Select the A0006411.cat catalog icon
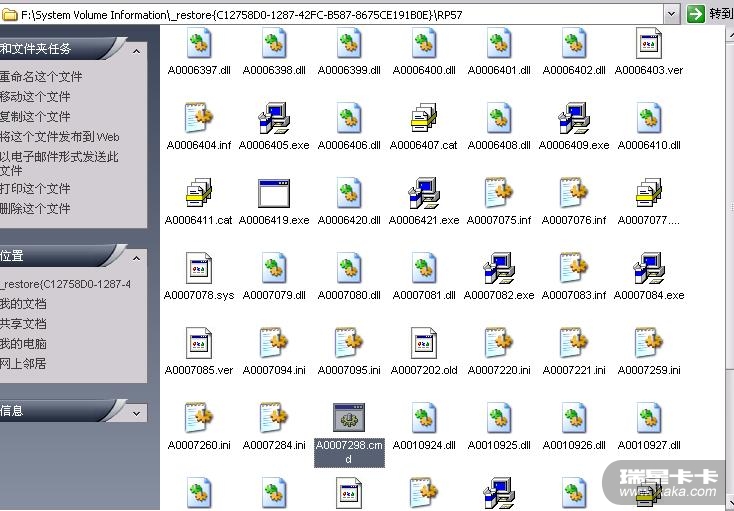 (199, 192)
